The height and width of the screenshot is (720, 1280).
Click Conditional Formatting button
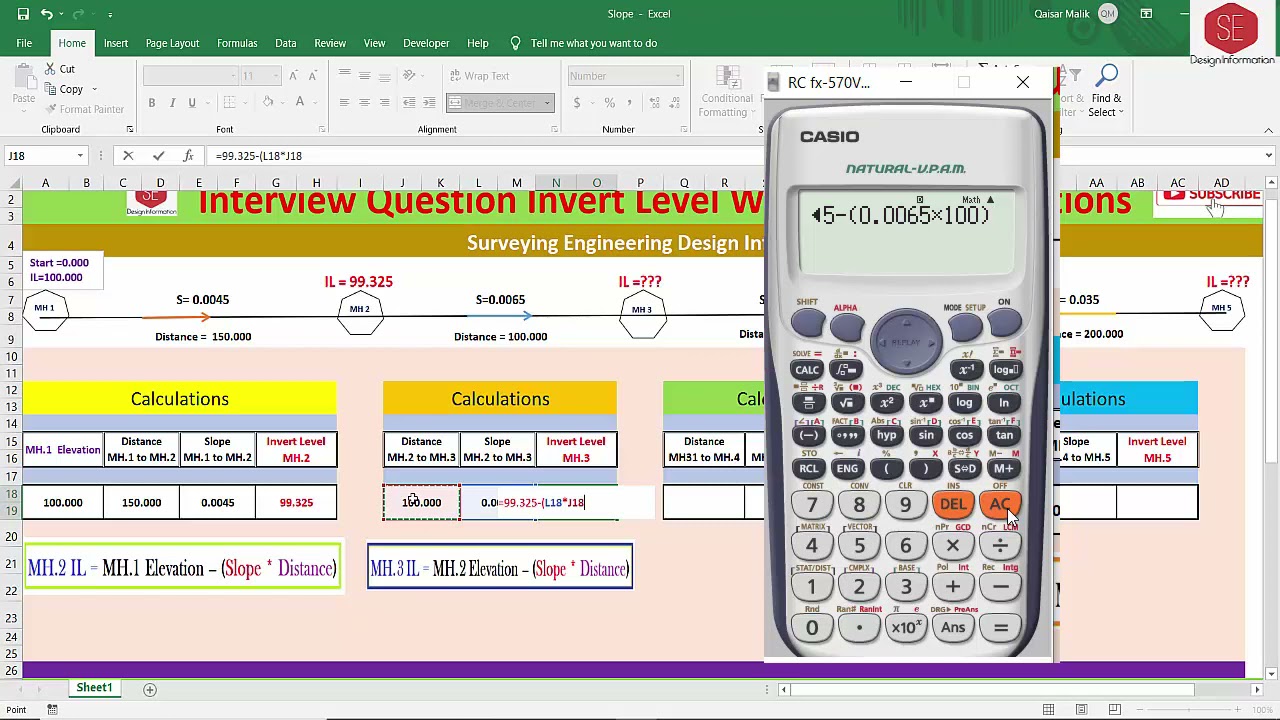pyautogui.click(x=725, y=93)
